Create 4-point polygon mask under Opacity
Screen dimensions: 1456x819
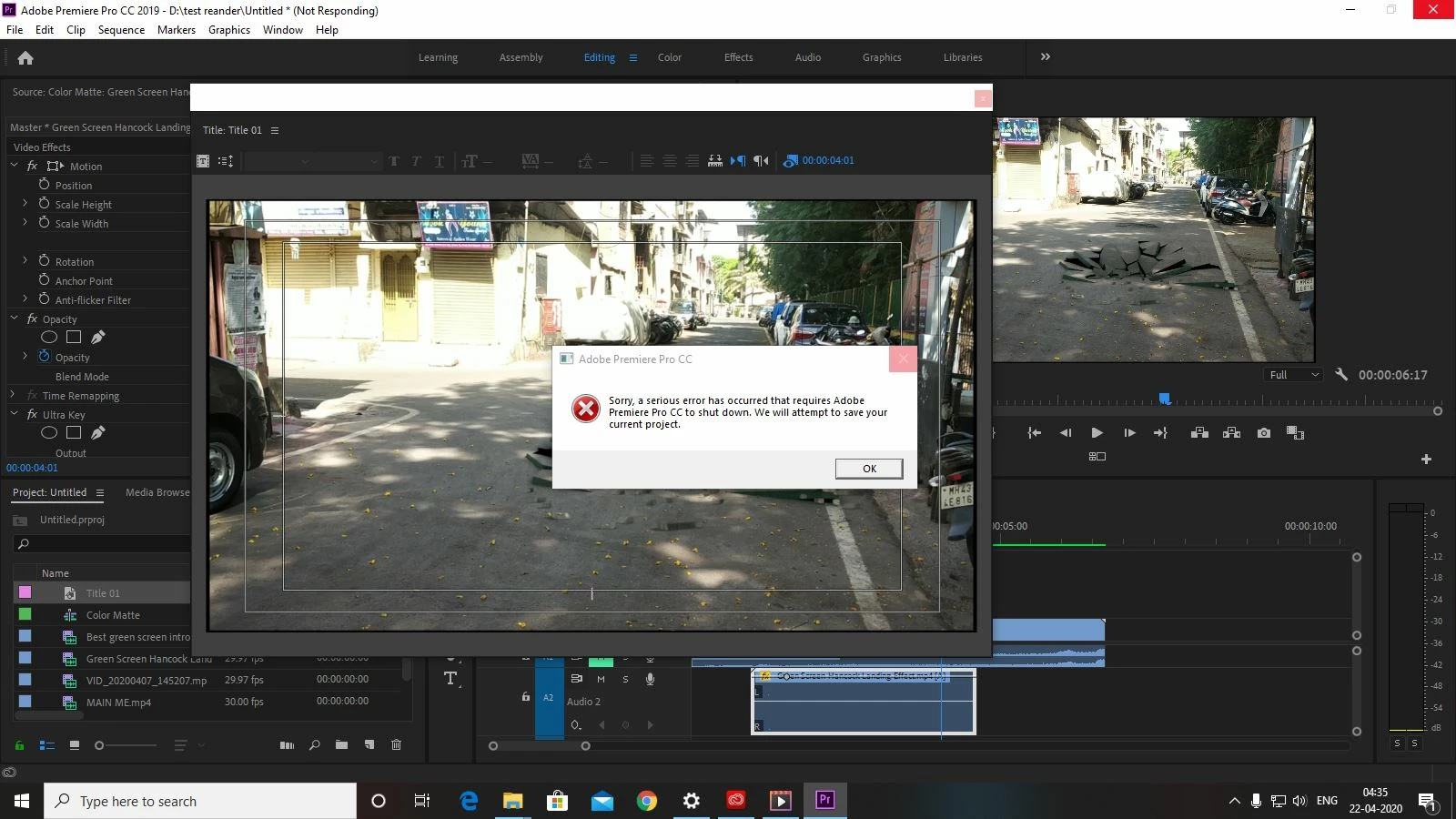tap(74, 338)
